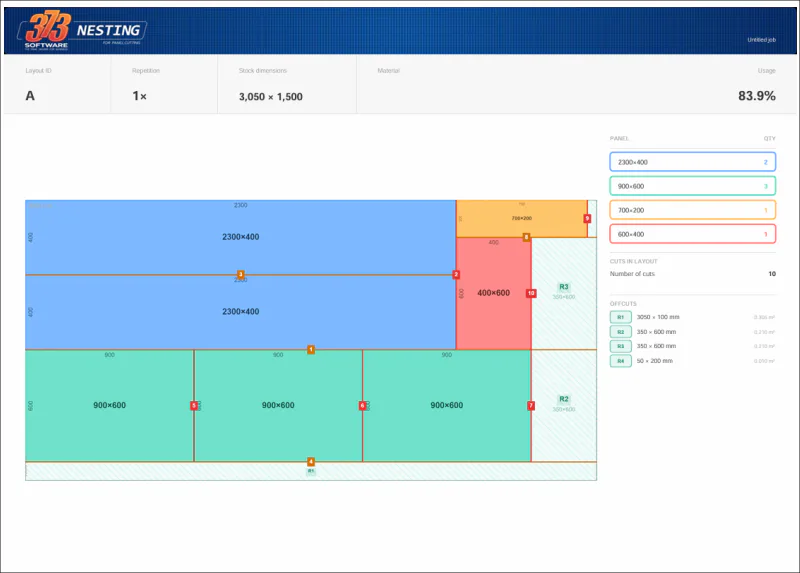Click the Usage value 83.9%
This screenshot has width=800, height=573.
(x=757, y=96)
